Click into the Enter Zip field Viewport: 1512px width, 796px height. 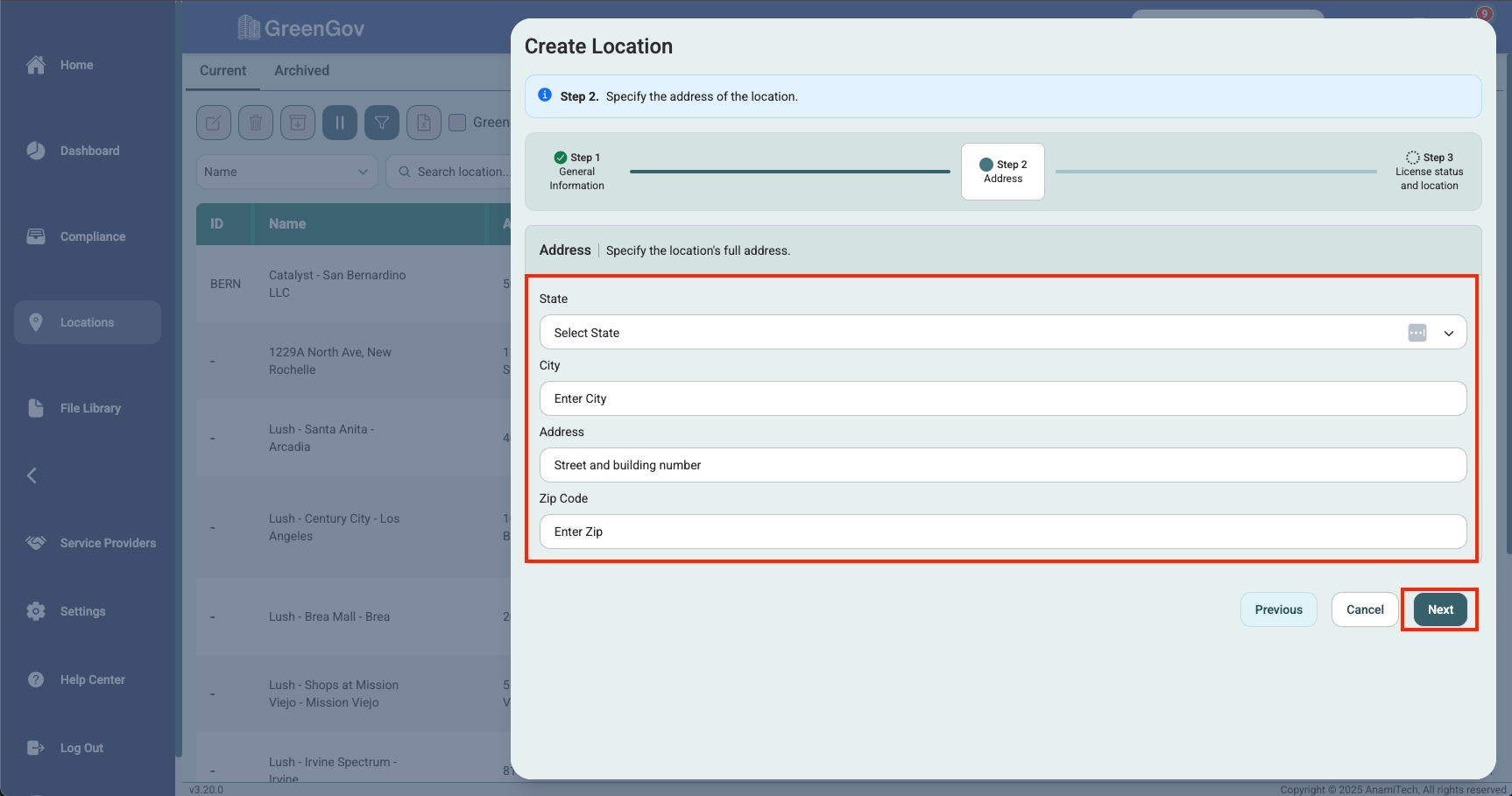click(1002, 532)
